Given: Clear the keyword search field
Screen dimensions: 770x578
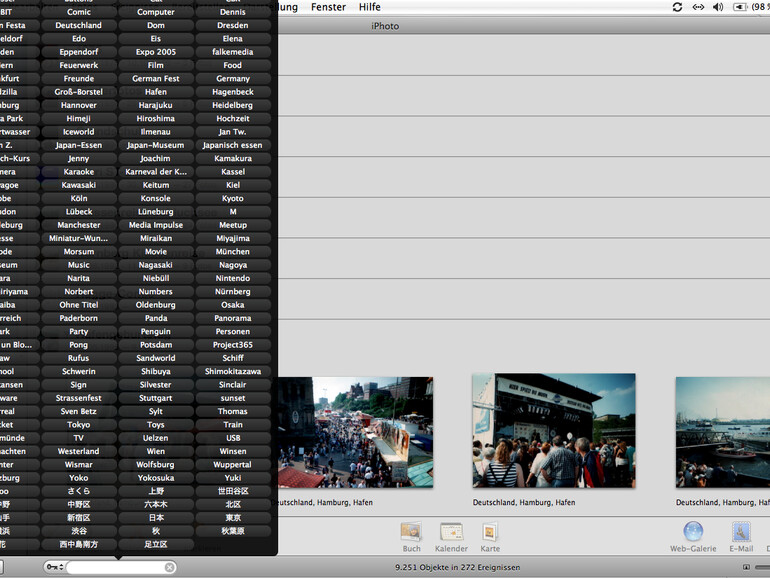Looking at the screenshot, I should click(170, 568).
